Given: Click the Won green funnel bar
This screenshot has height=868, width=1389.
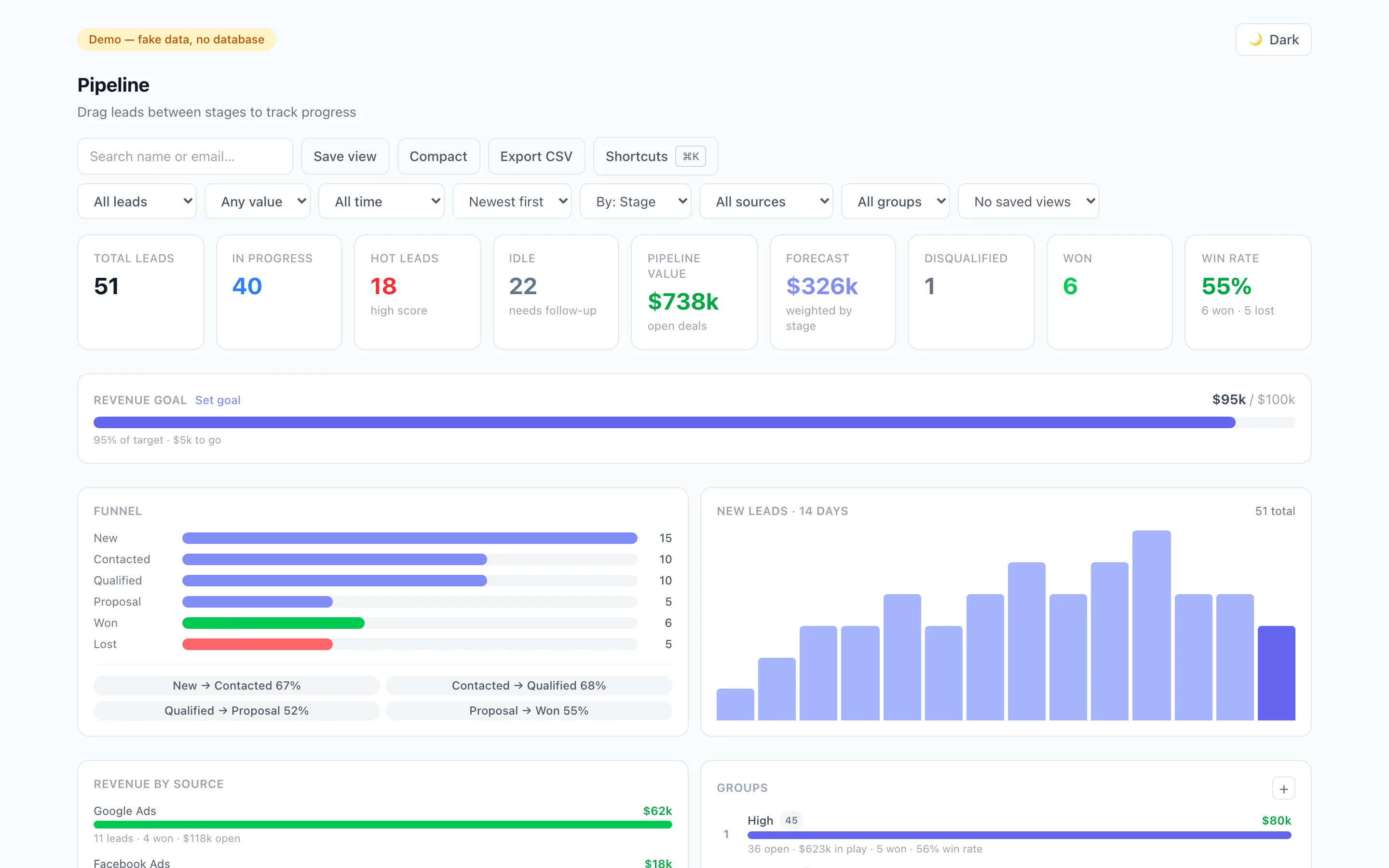Looking at the screenshot, I should (x=273, y=623).
